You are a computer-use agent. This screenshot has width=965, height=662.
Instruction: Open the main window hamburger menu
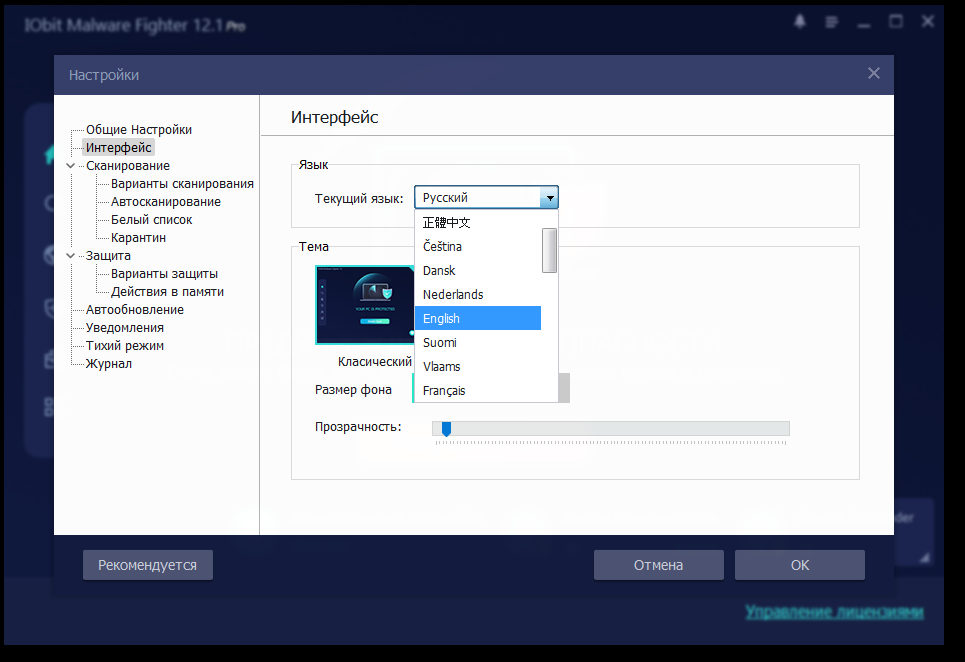(x=831, y=22)
